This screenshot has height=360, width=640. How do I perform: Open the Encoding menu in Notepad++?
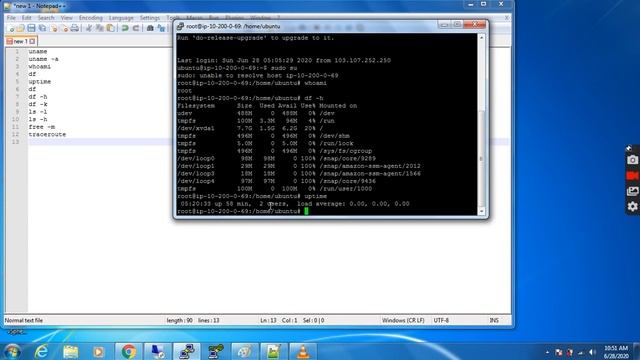pos(91,18)
